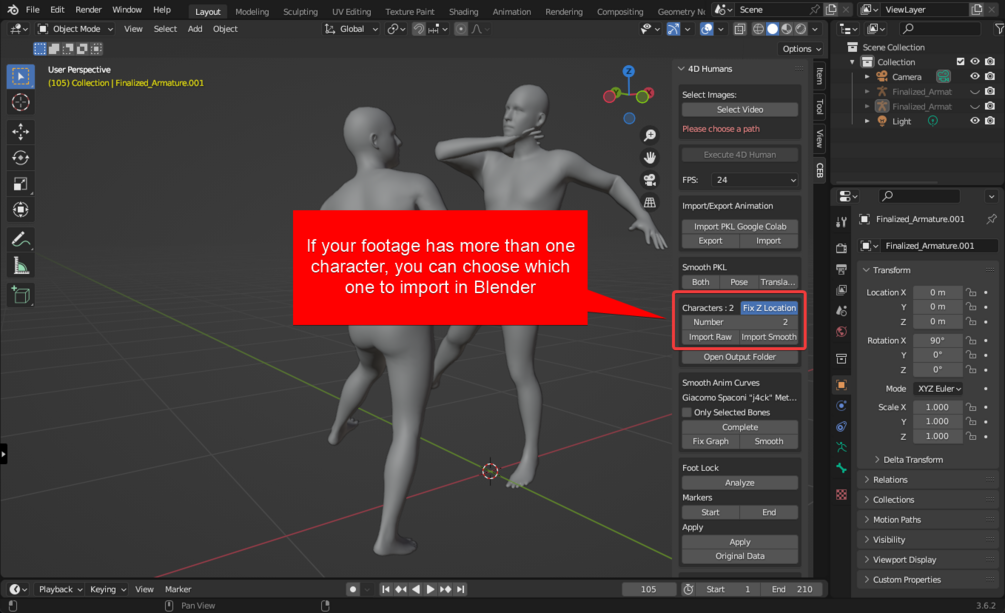Viewport: 1005px width, 613px height.
Task: Activate the Select Box tool
Action: 21,76
